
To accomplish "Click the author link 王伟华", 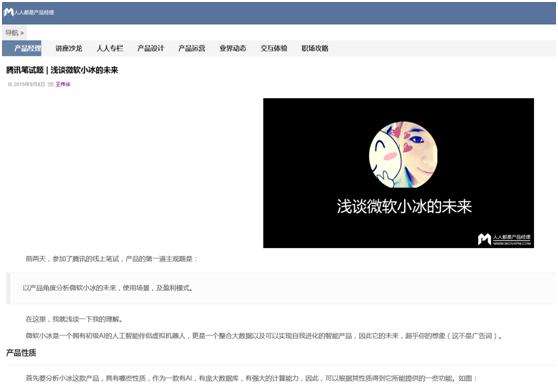I will point(63,84).
